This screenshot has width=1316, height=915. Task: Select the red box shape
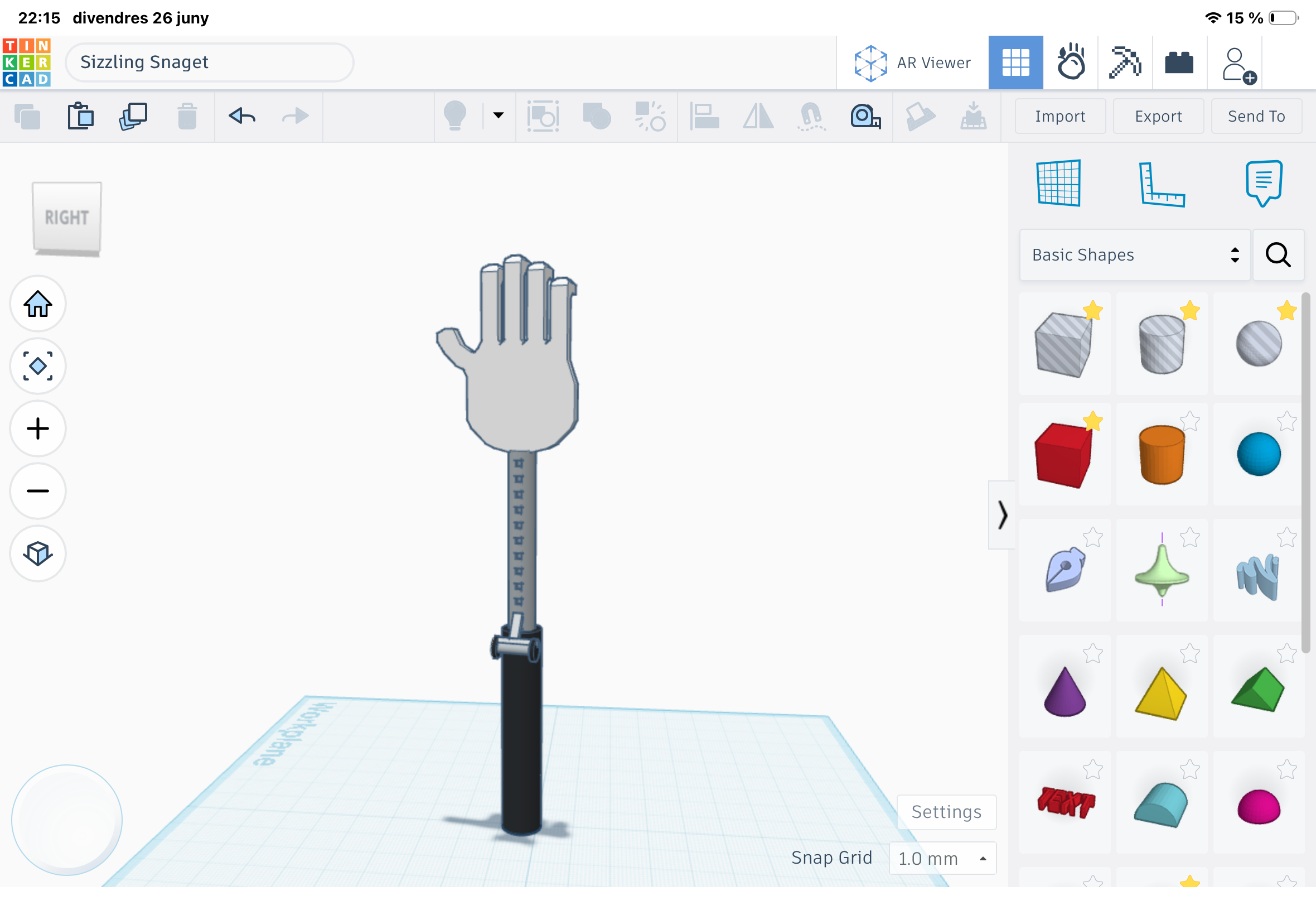click(1063, 456)
